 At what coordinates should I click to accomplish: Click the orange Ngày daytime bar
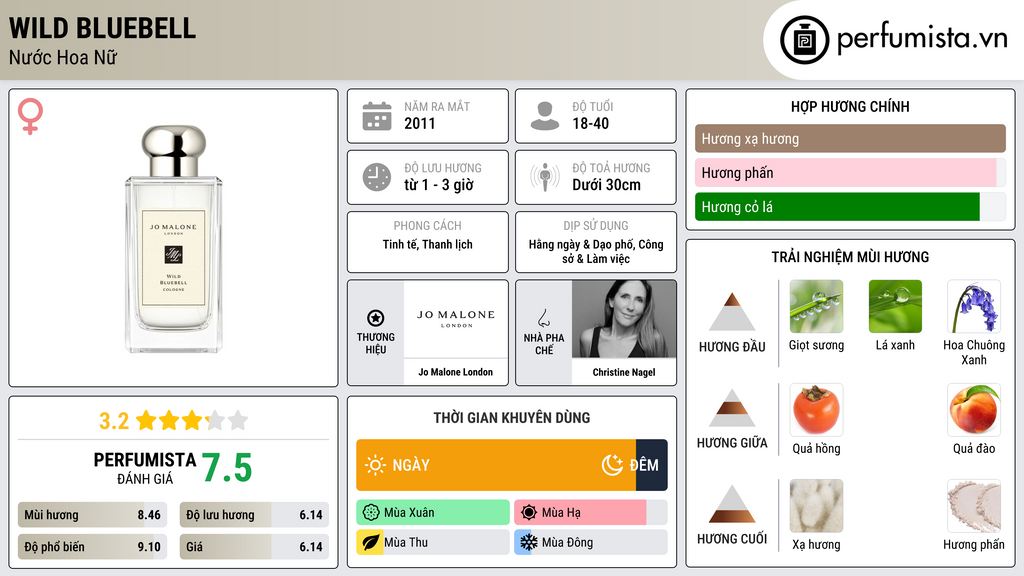click(x=496, y=465)
